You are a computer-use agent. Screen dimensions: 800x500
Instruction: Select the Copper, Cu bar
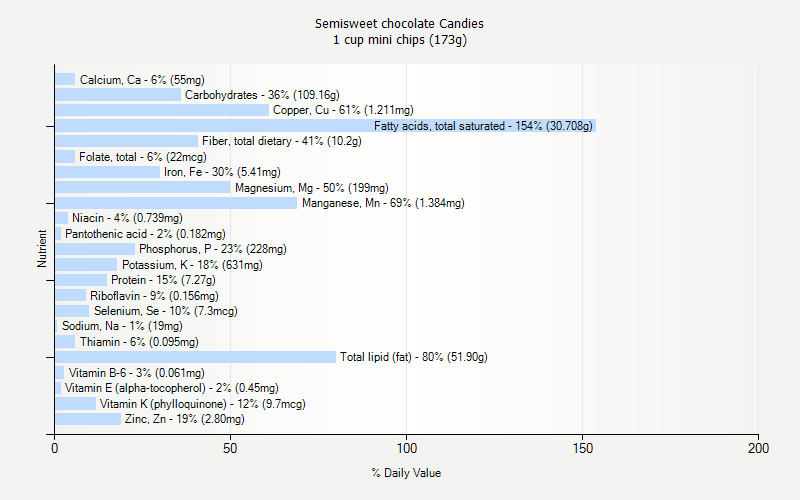pos(162,110)
